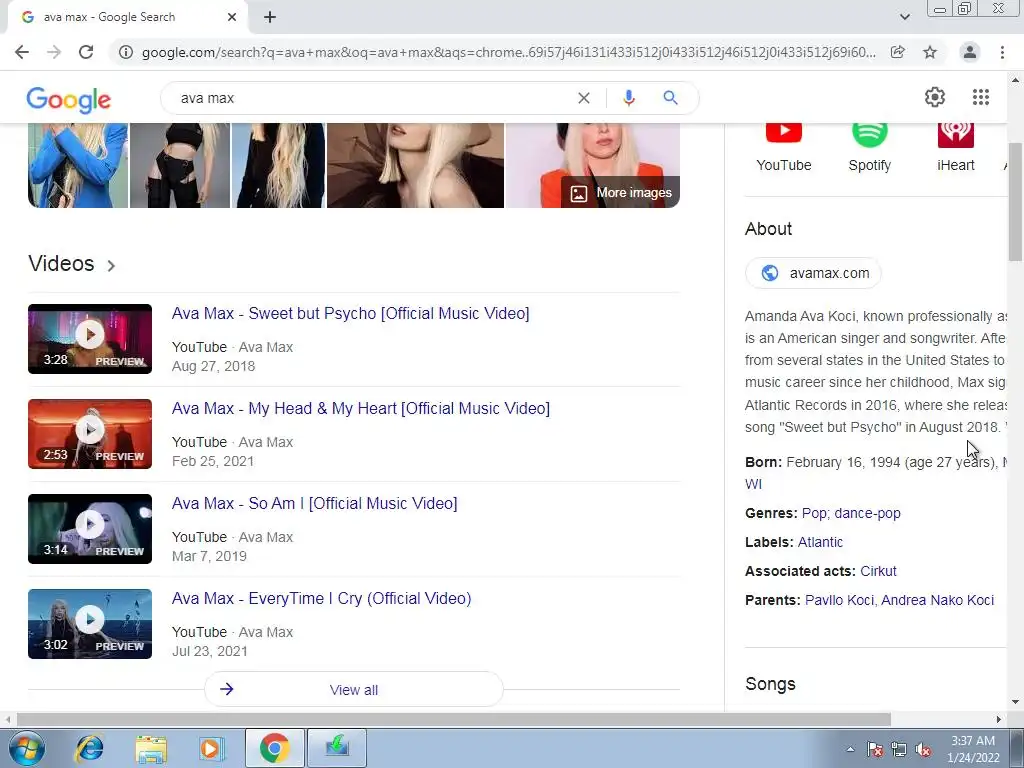Open the Cirkut associated act link
This screenshot has height=768, width=1024.
(878, 571)
